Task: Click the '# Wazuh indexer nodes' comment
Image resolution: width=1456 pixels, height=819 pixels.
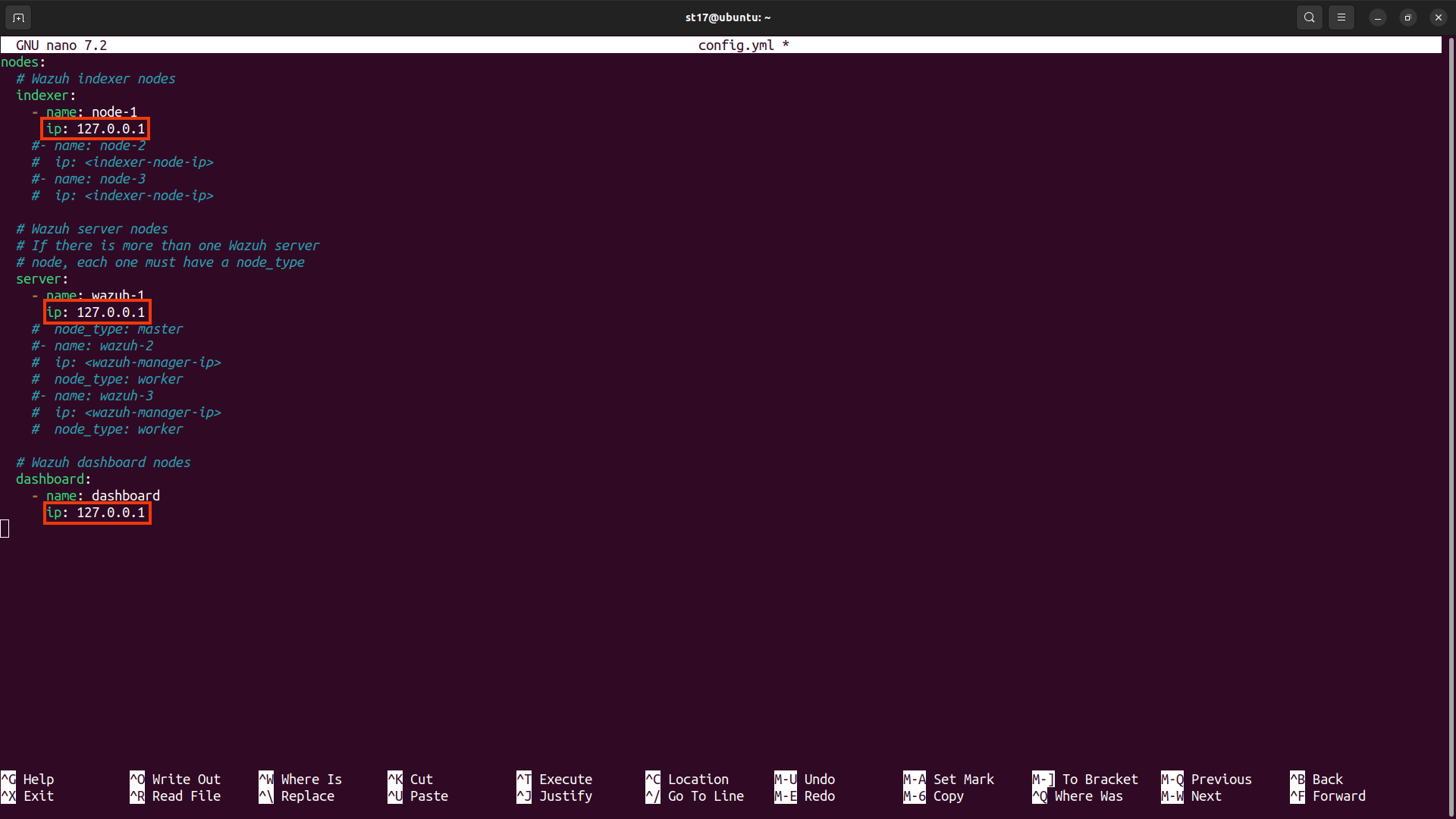Action: [x=96, y=79]
